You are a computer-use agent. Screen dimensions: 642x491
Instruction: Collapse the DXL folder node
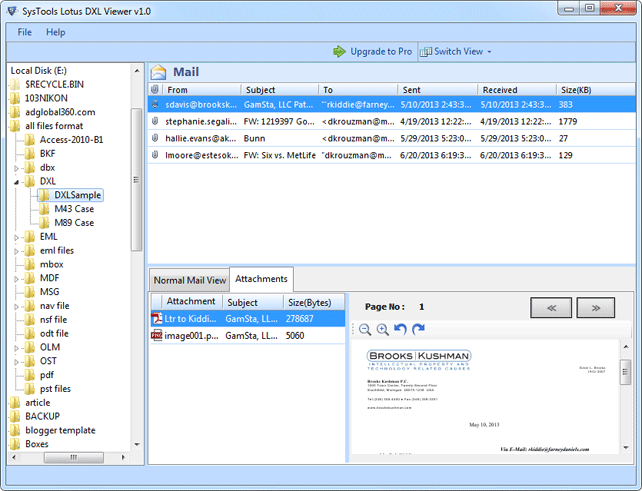(x=16, y=182)
